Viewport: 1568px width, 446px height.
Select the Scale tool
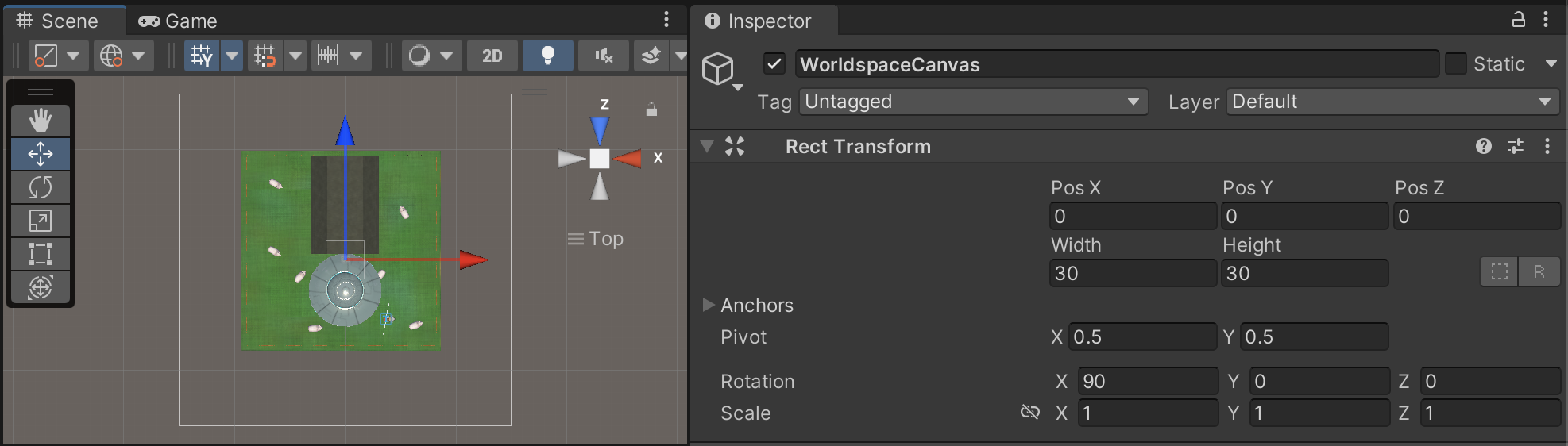pos(41,221)
